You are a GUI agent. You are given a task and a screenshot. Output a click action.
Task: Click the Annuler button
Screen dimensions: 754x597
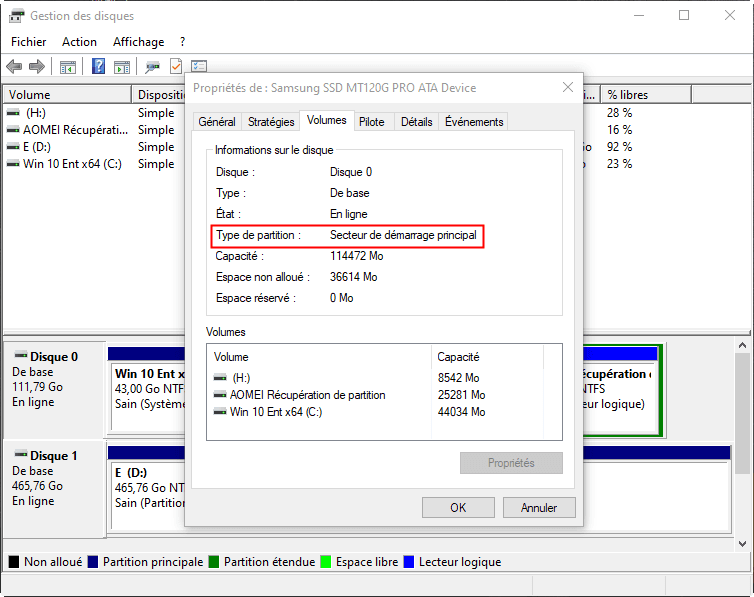pyautogui.click(x=539, y=508)
